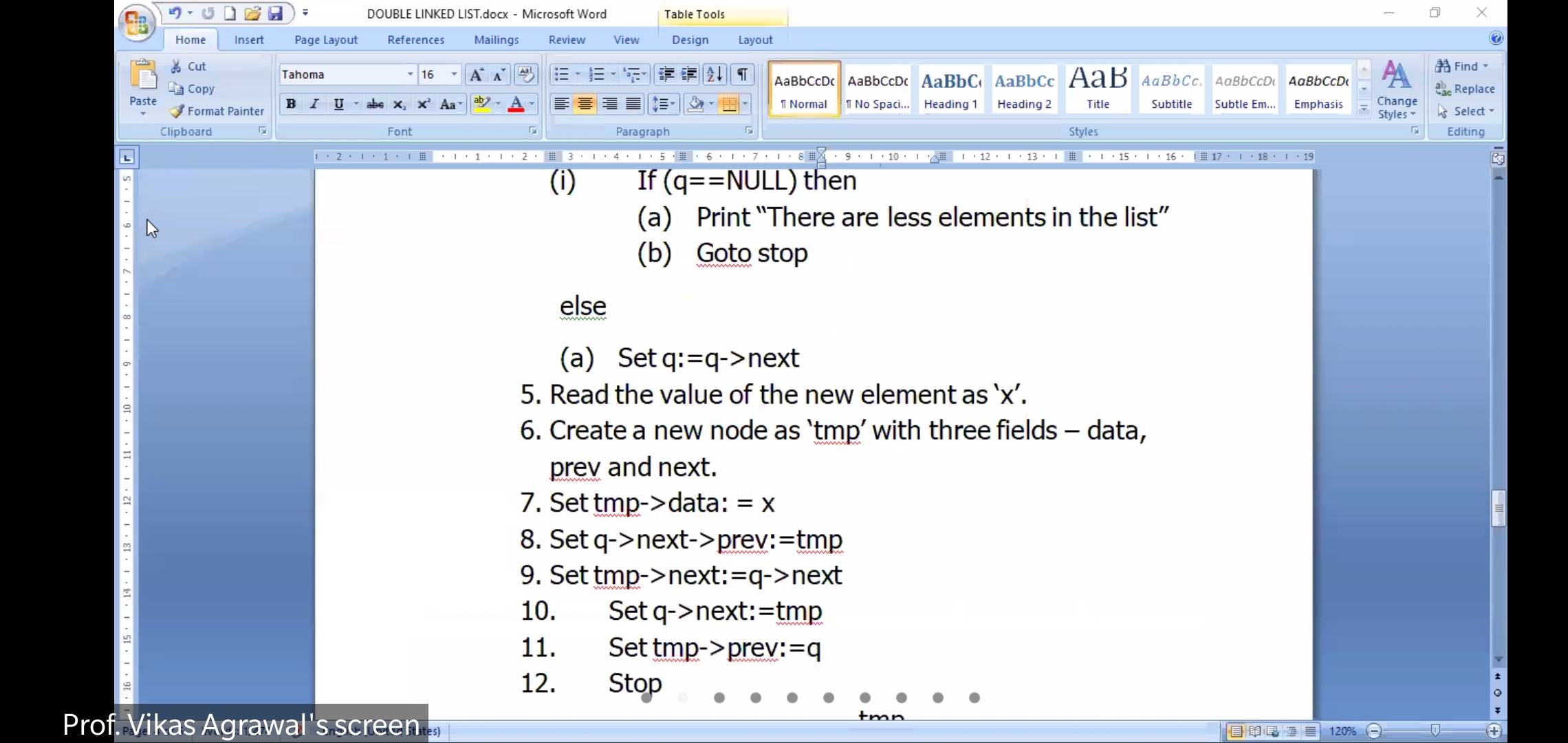Apply strikethrough formatting icon
Screen dimensions: 1568x743
tap(375, 104)
